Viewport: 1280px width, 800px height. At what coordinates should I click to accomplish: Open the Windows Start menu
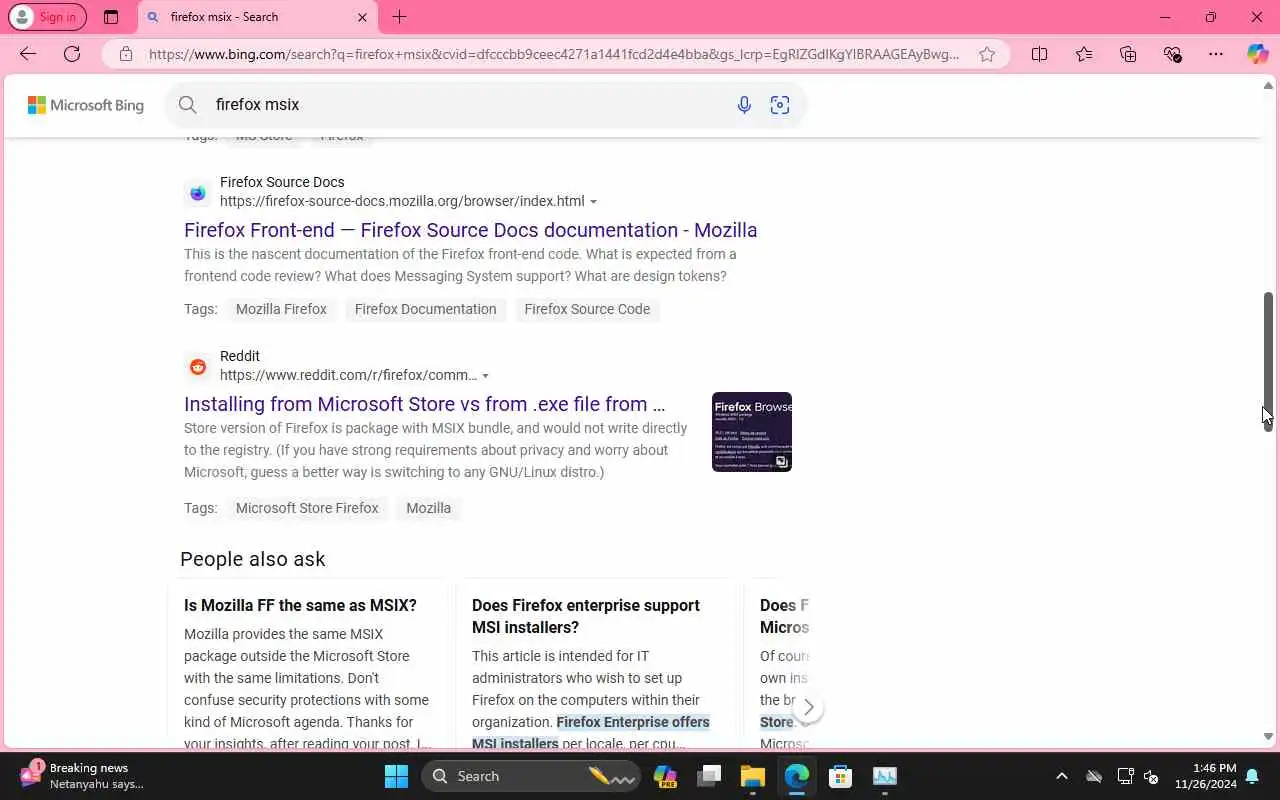[397, 776]
